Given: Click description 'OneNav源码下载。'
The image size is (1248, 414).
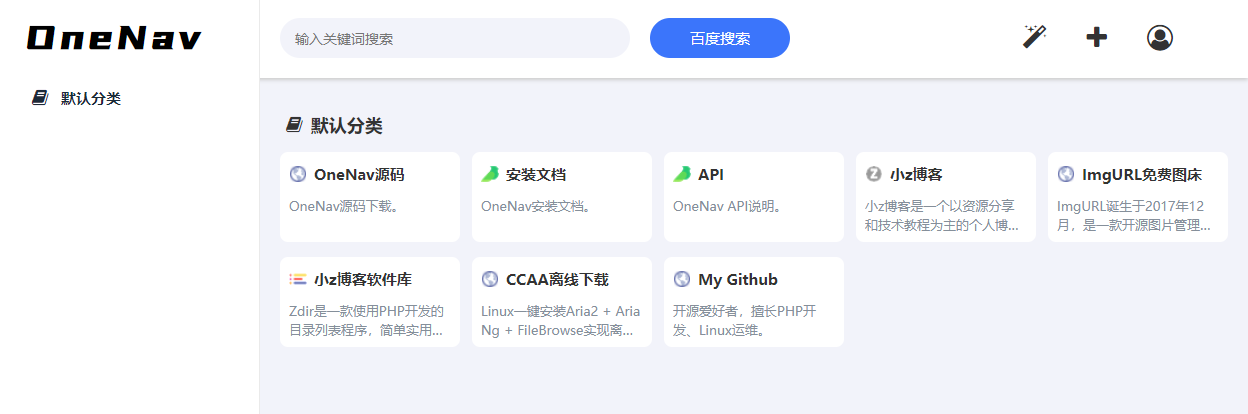Looking at the screenshot, I should coord(344,207).
